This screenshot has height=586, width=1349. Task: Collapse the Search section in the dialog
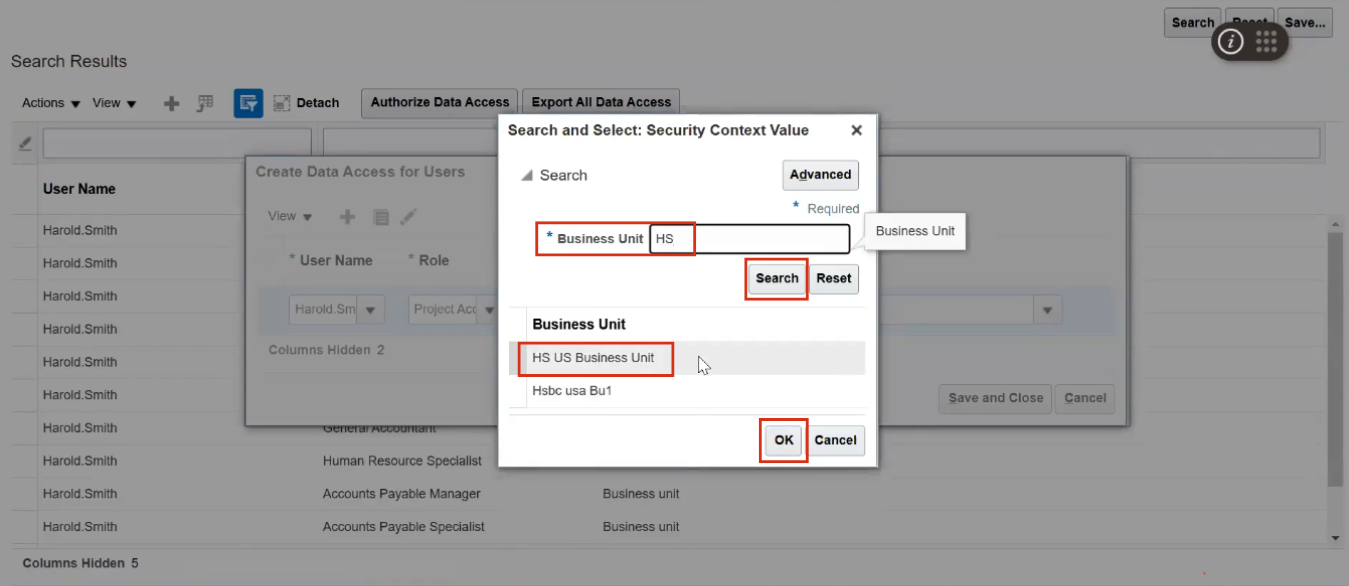click(x=527, y=175)
